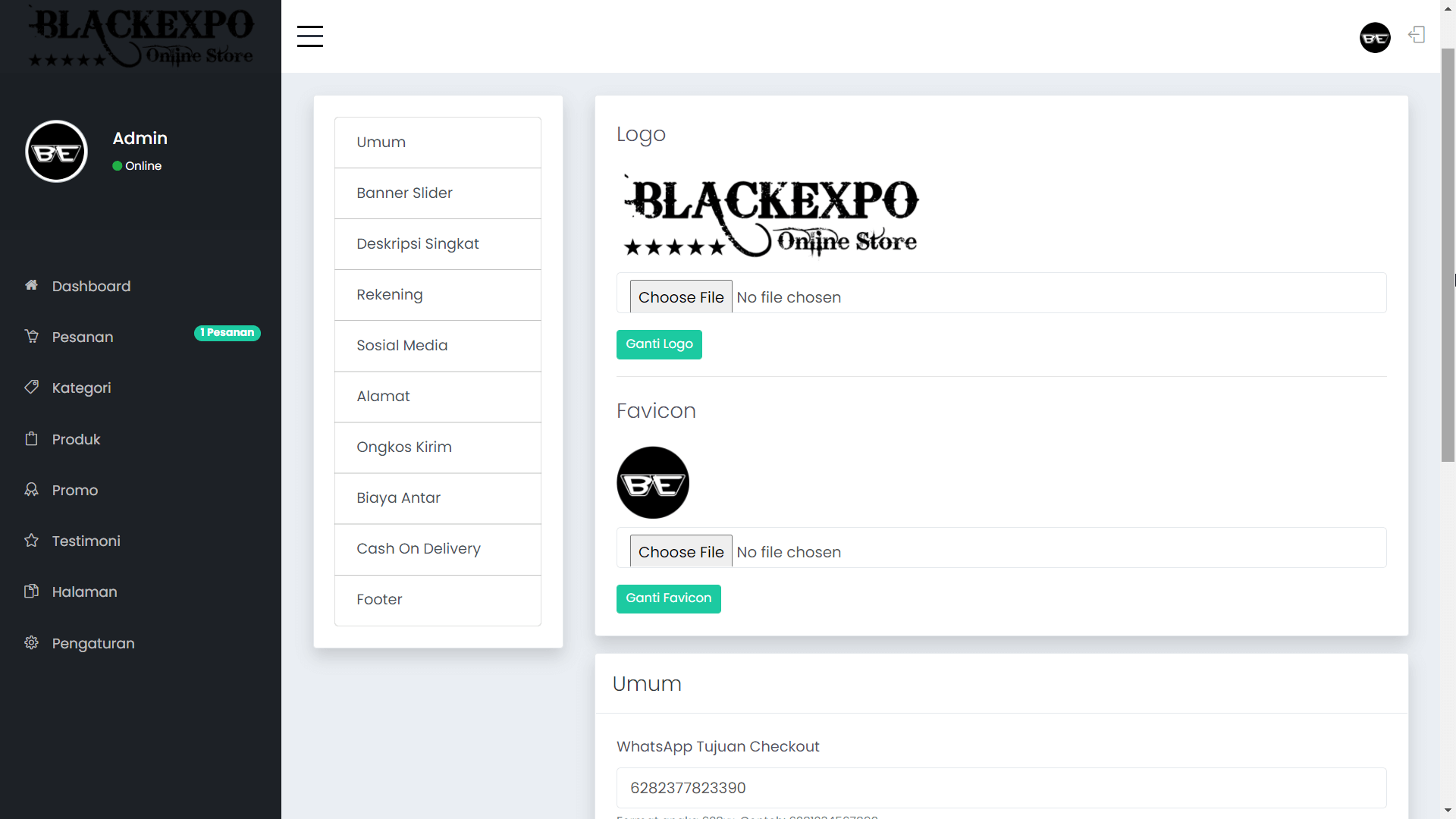Screen dimensions: 1456x819
Task: Open Pengaturan via the gear icon
Action: pos(31,642)
